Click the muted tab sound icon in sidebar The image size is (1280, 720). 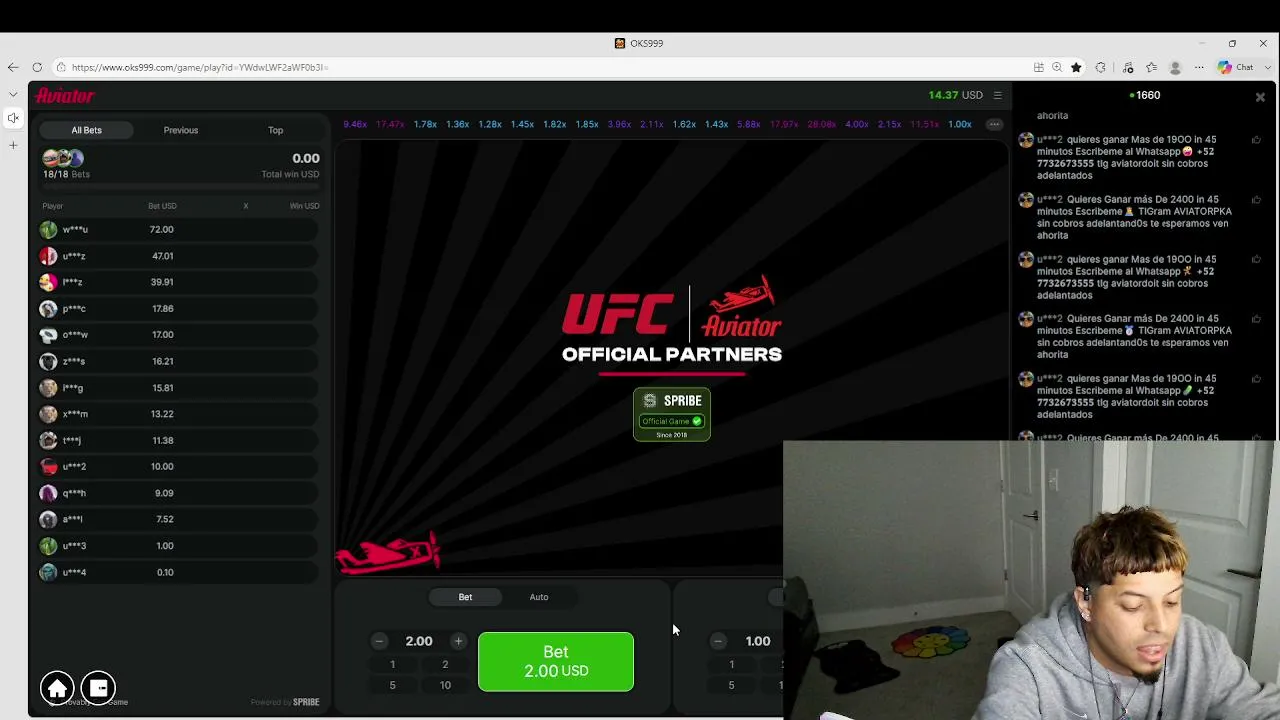tap(13, 118)
